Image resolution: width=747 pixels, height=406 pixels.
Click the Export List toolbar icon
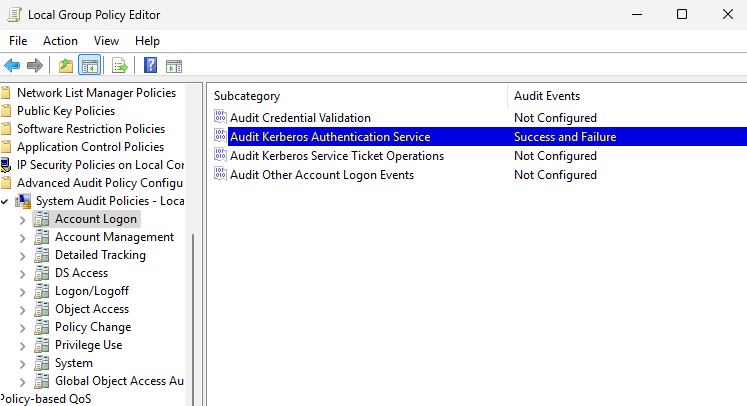120,66
